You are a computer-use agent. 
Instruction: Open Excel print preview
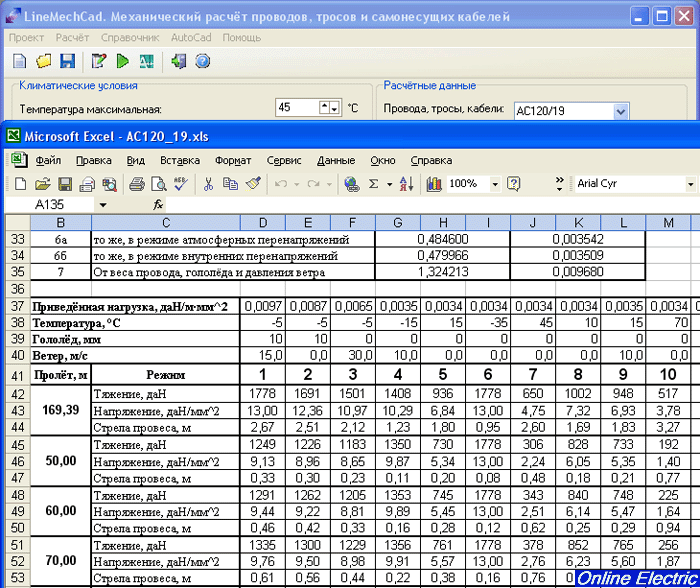(x=158, y=184)
